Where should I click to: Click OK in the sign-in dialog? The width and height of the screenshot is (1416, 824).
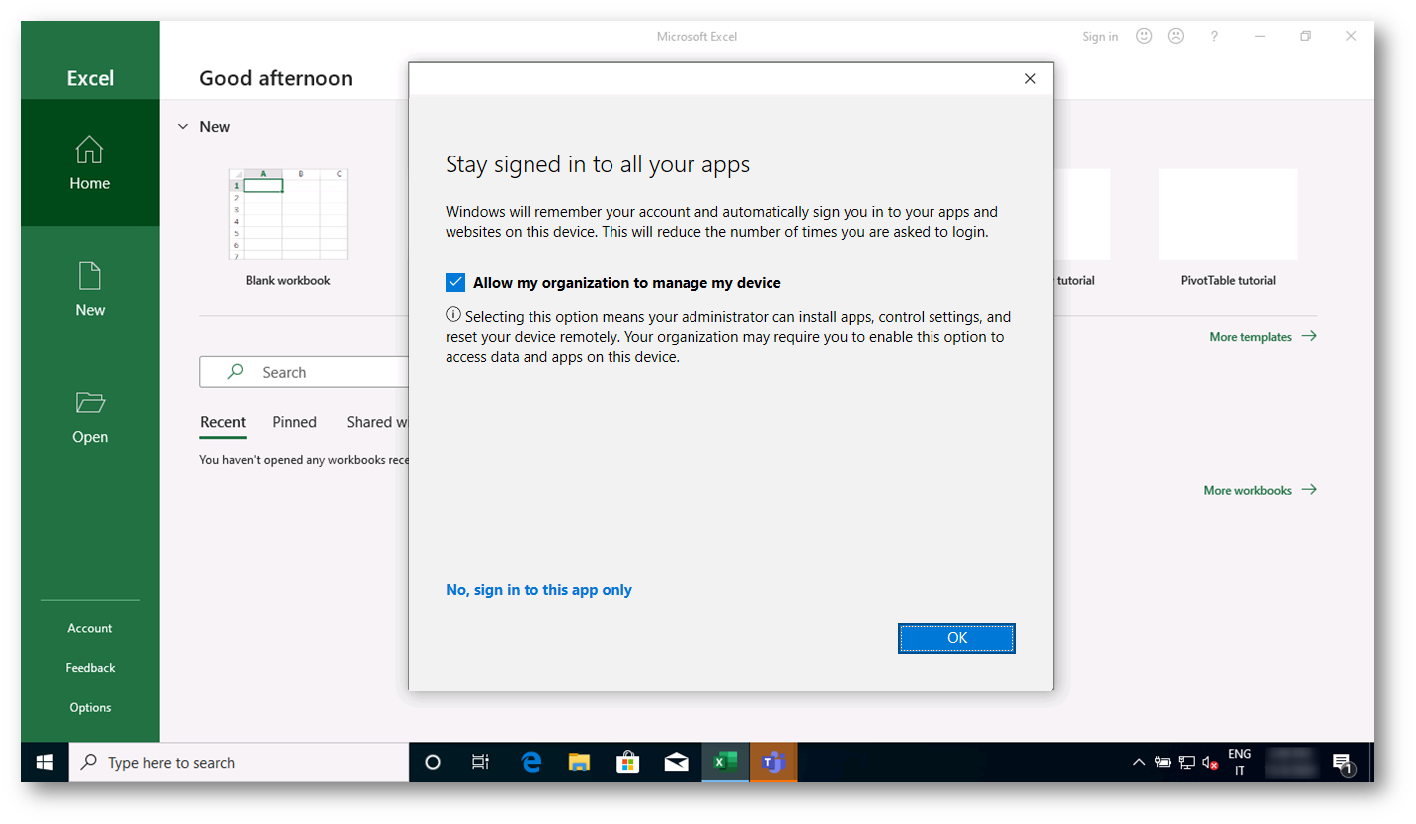(957, 638)
